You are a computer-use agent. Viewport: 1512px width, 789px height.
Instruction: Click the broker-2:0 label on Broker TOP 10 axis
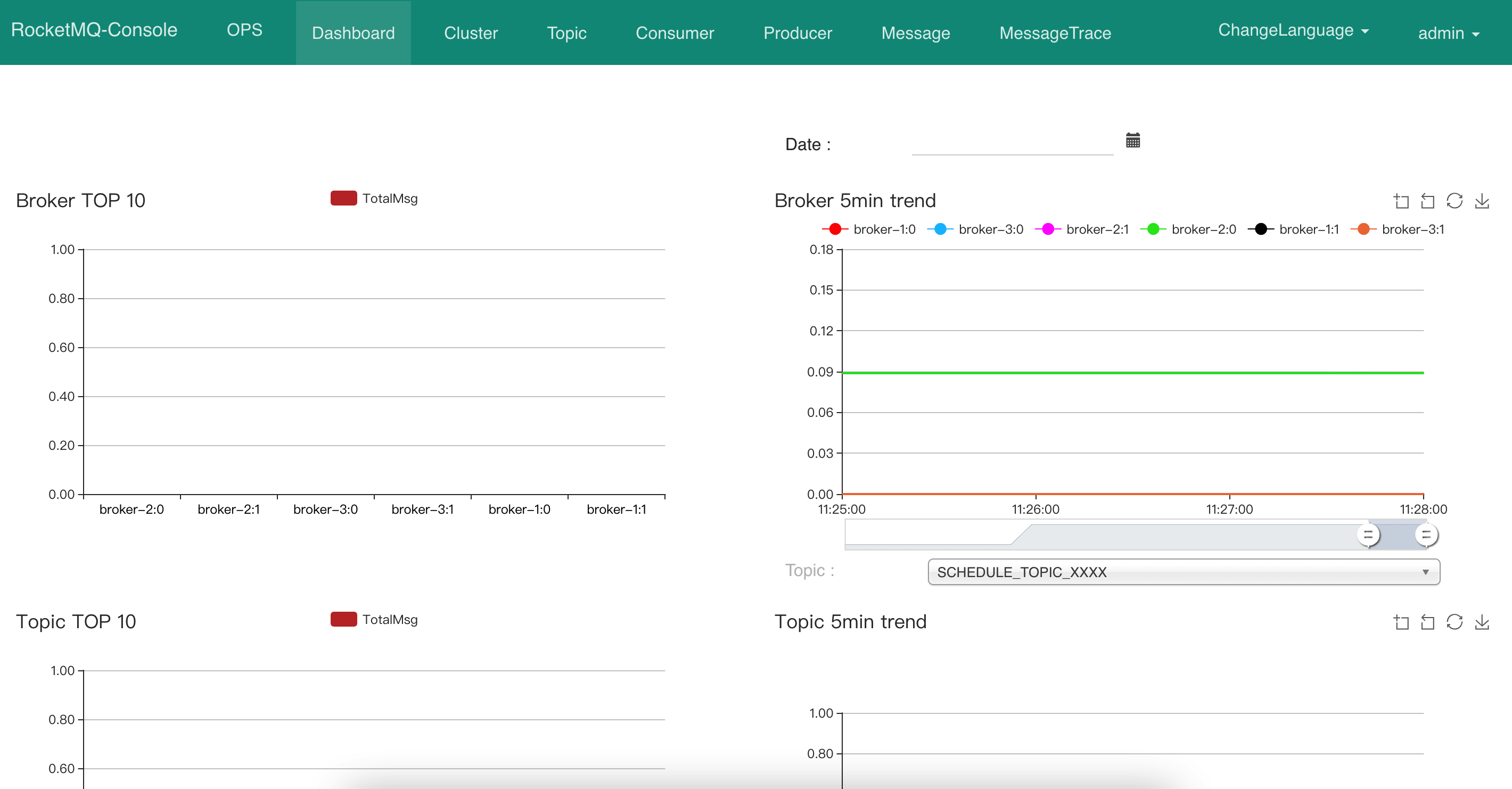[132, 509]
